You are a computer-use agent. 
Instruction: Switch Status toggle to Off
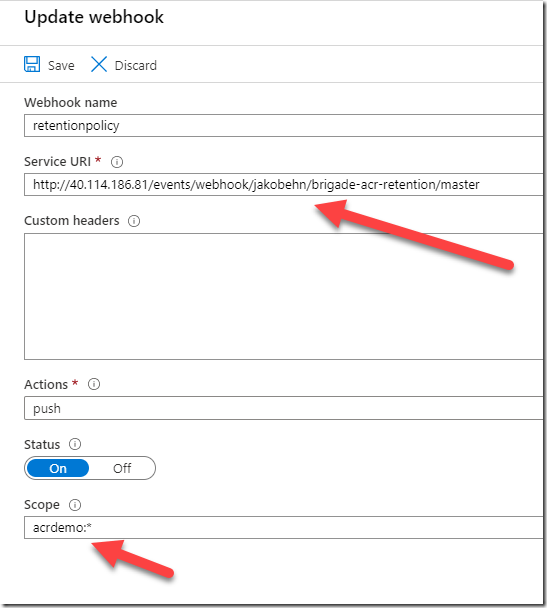[x=122, y=468]
